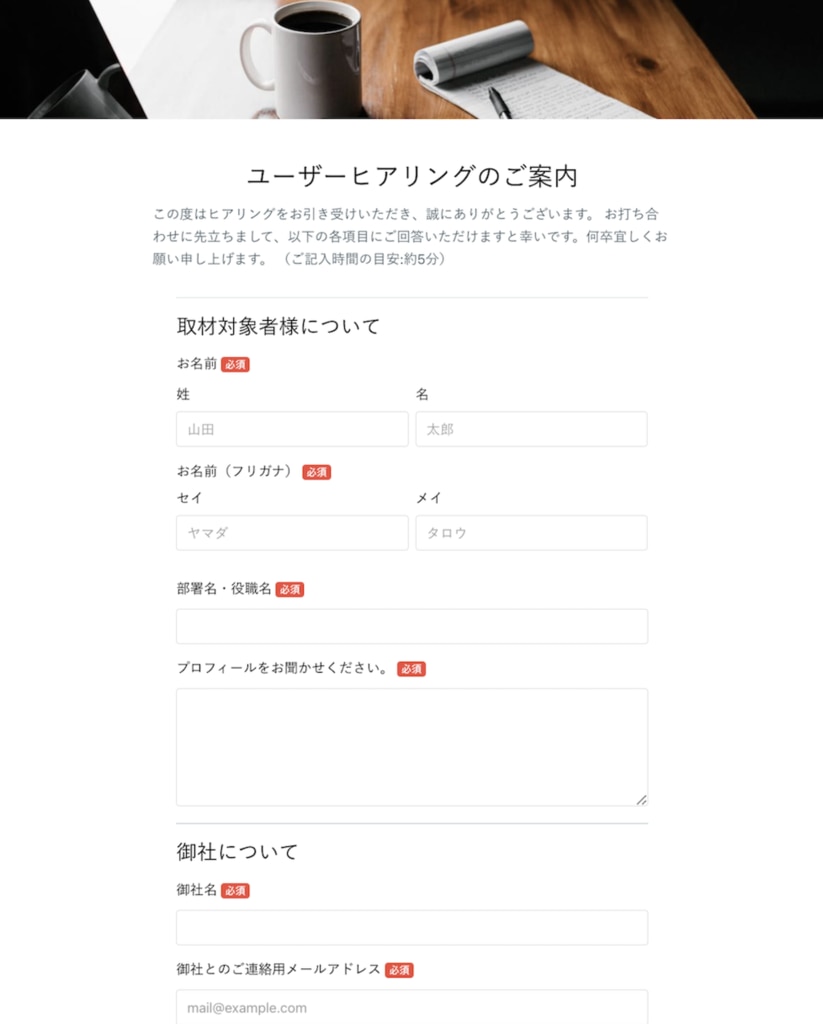Click the 必須 badge next to お名前

point(235,364)
